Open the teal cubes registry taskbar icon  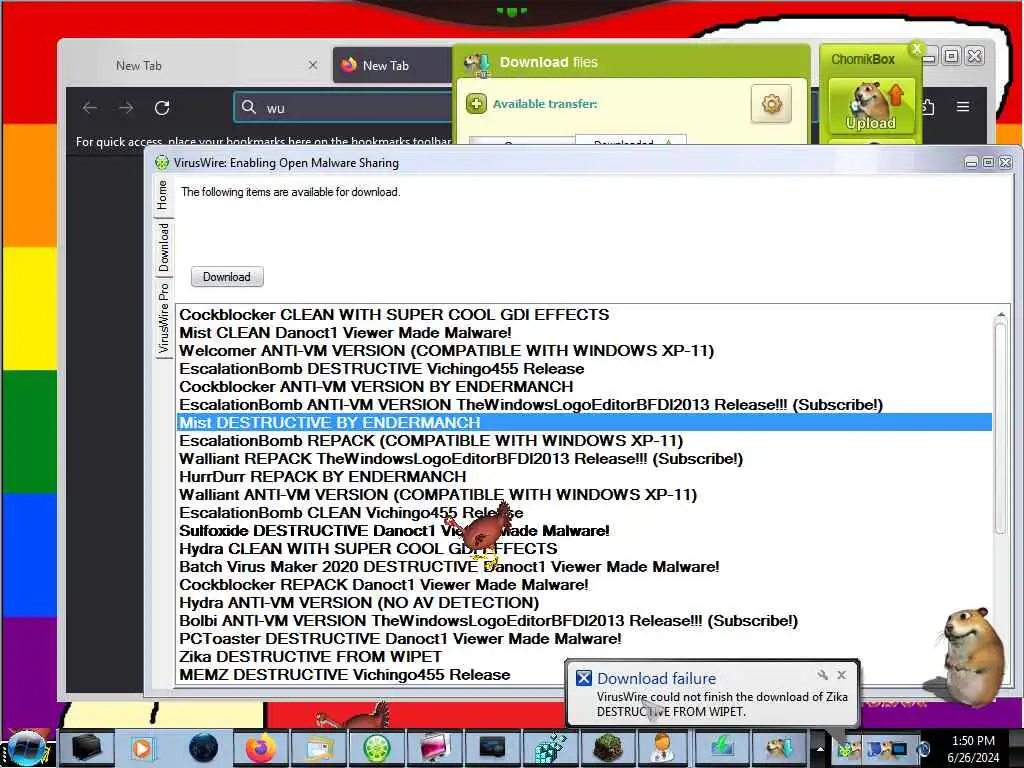pos(551,748)
